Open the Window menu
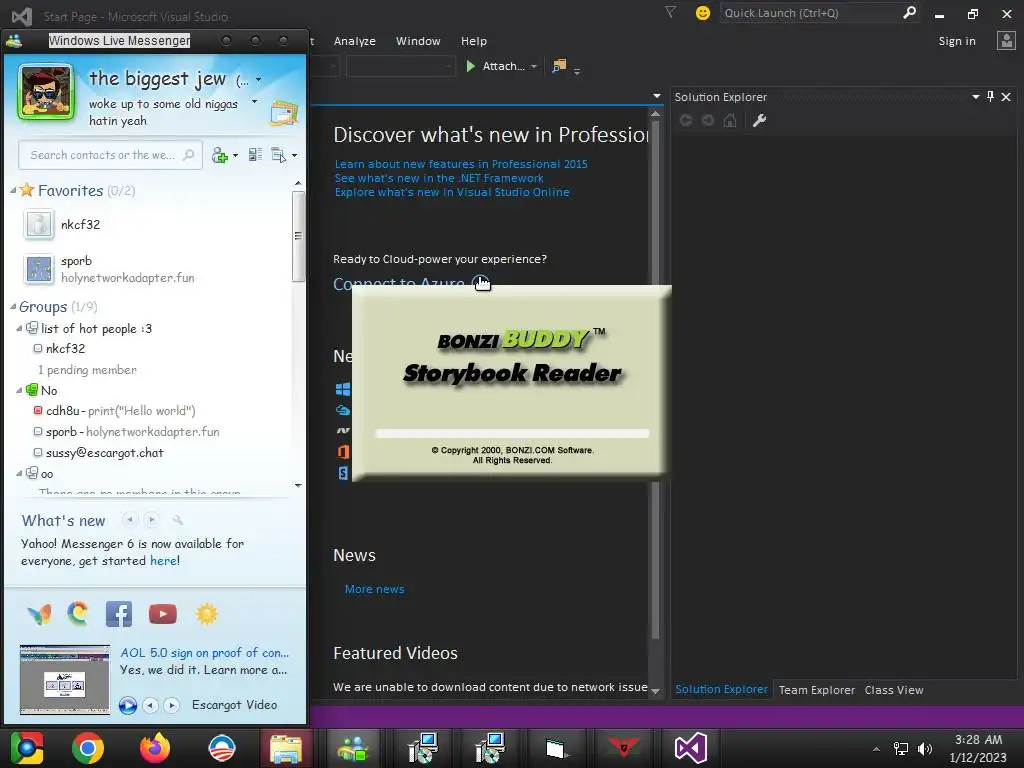 click(x=418, y=41)
